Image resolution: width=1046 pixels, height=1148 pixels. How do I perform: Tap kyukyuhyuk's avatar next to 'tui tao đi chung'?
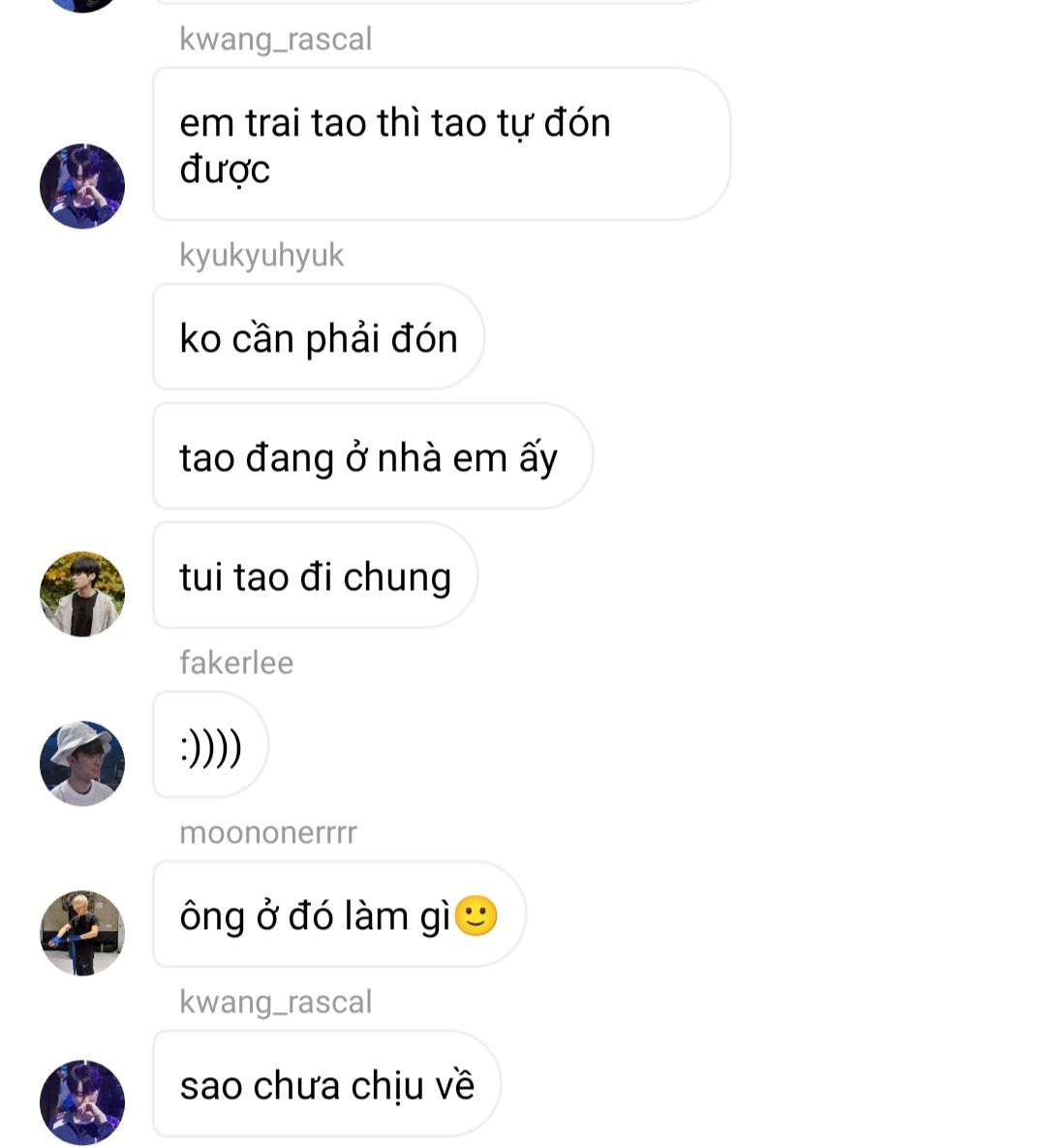pos(82,594)
